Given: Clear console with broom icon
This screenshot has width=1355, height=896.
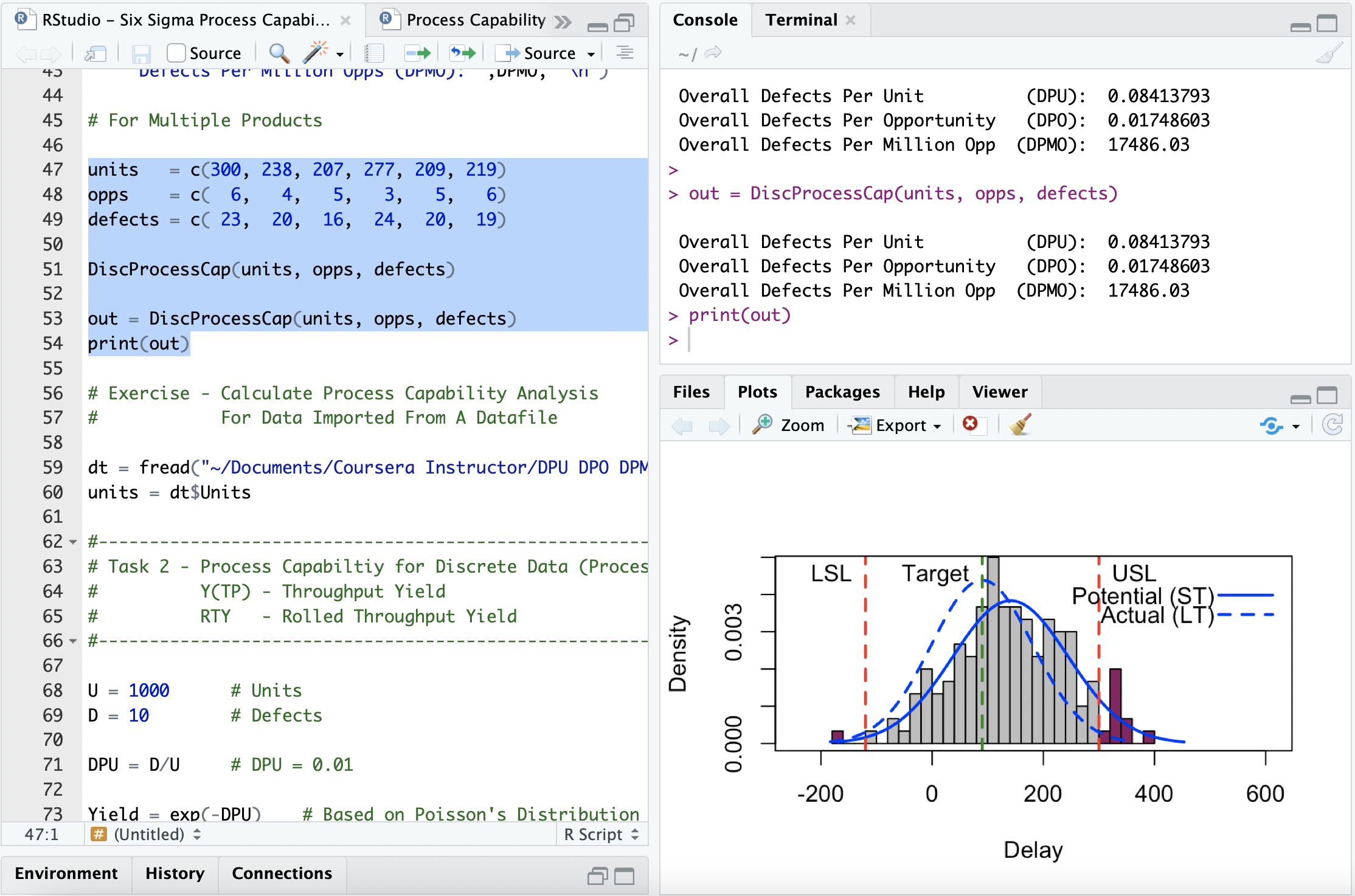Looking at the screenshot, I should 1329,54.
